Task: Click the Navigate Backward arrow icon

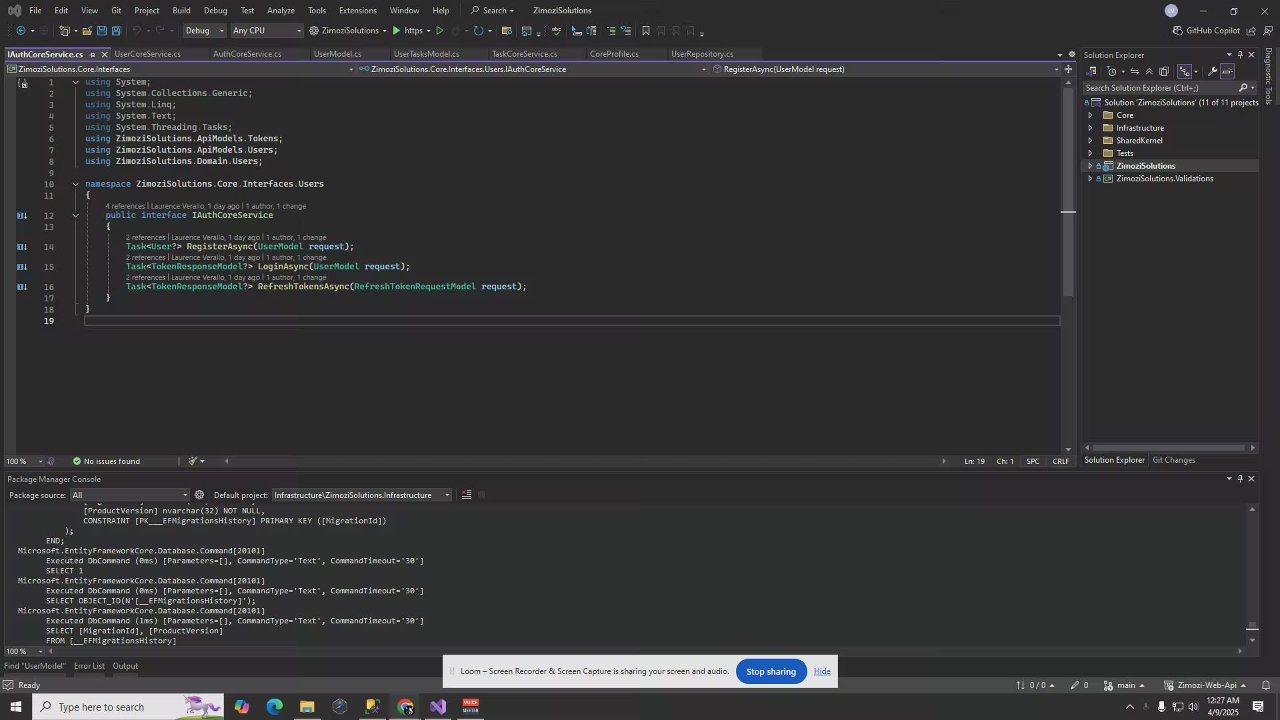Action: [21, 31]
